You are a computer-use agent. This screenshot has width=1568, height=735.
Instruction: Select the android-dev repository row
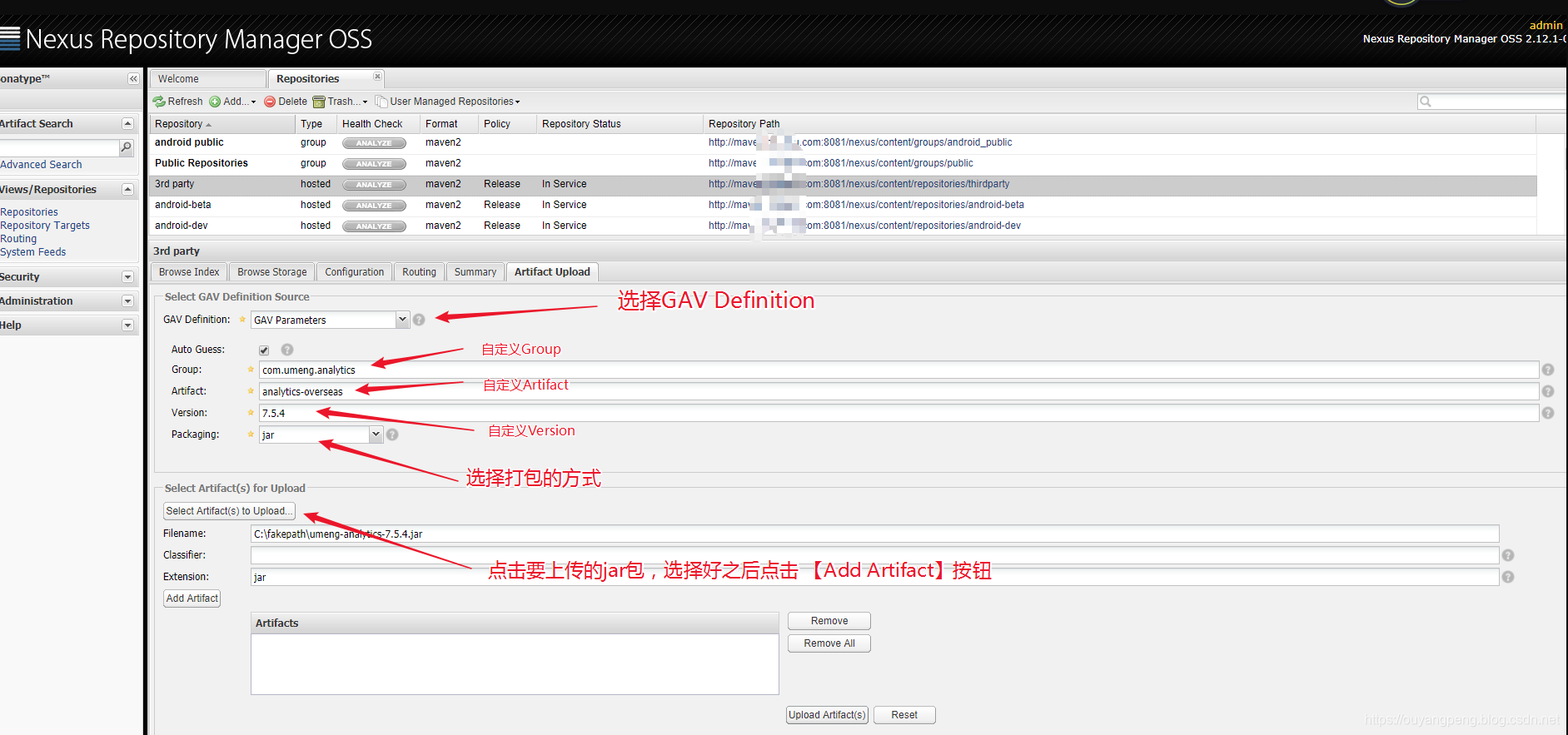tap(843, 226)
